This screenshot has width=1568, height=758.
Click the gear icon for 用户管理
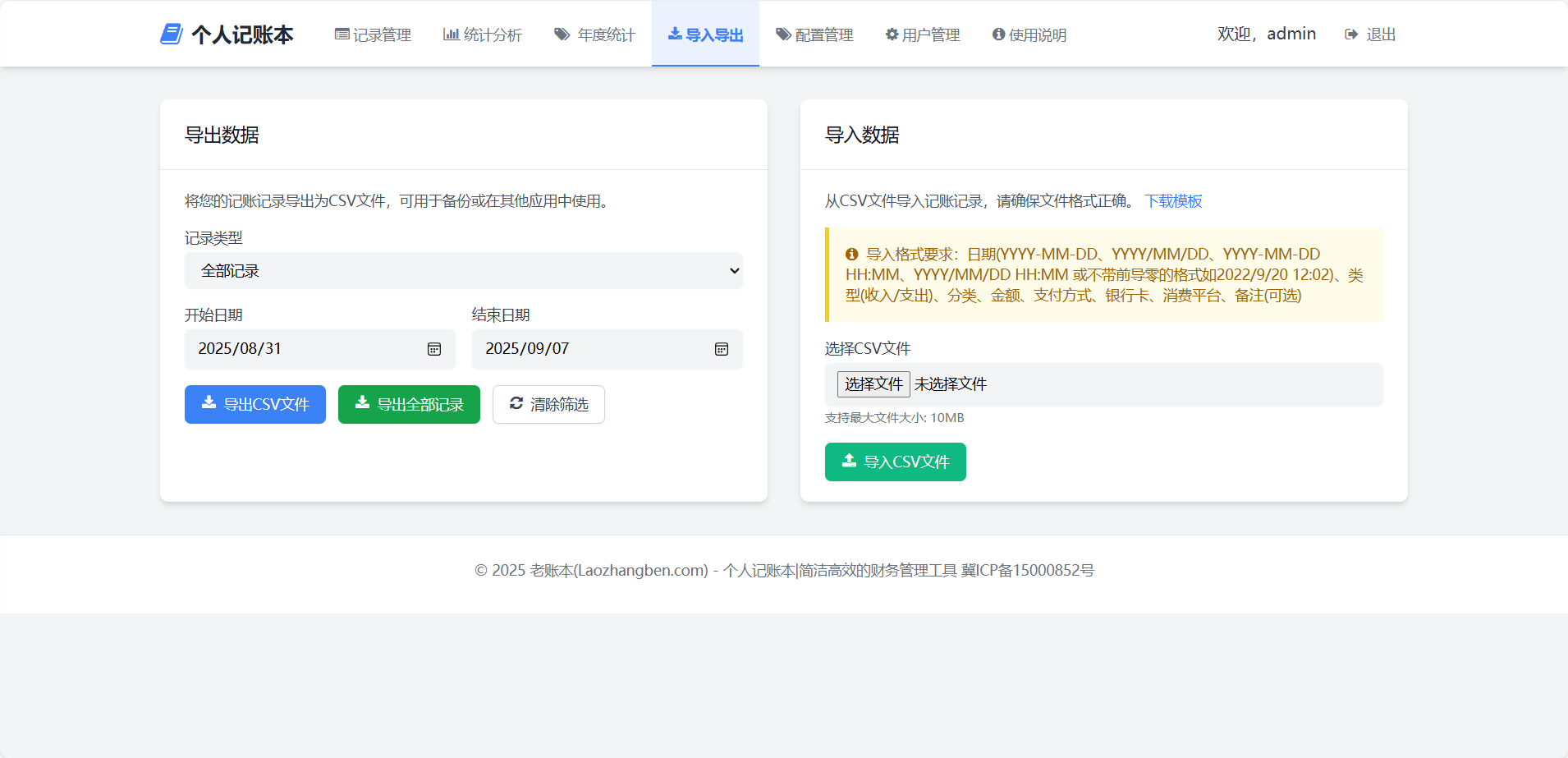pyautogui.click(x=892, y=34)
